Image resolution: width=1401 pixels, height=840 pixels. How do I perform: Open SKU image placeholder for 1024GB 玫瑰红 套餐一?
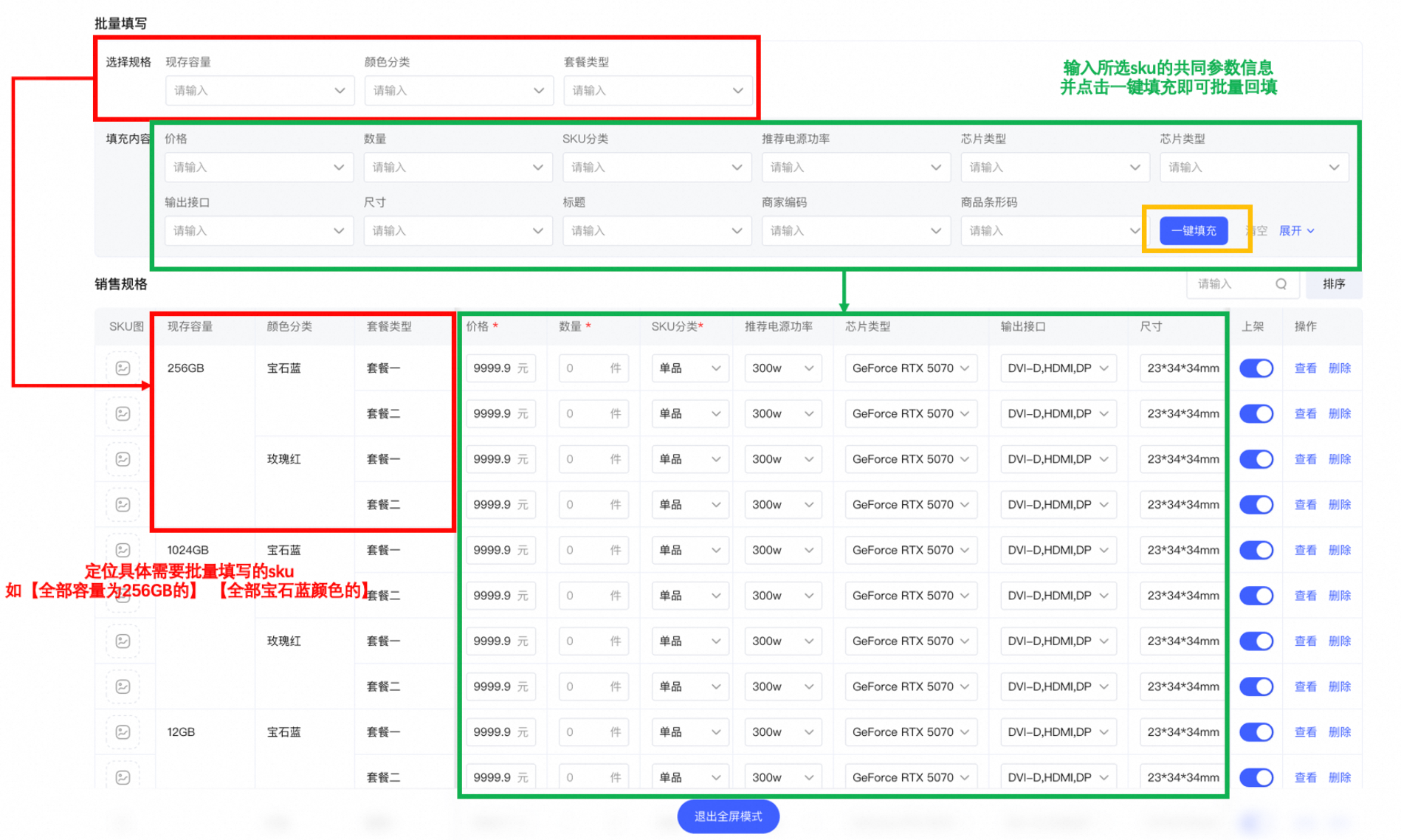click(123, 641)
